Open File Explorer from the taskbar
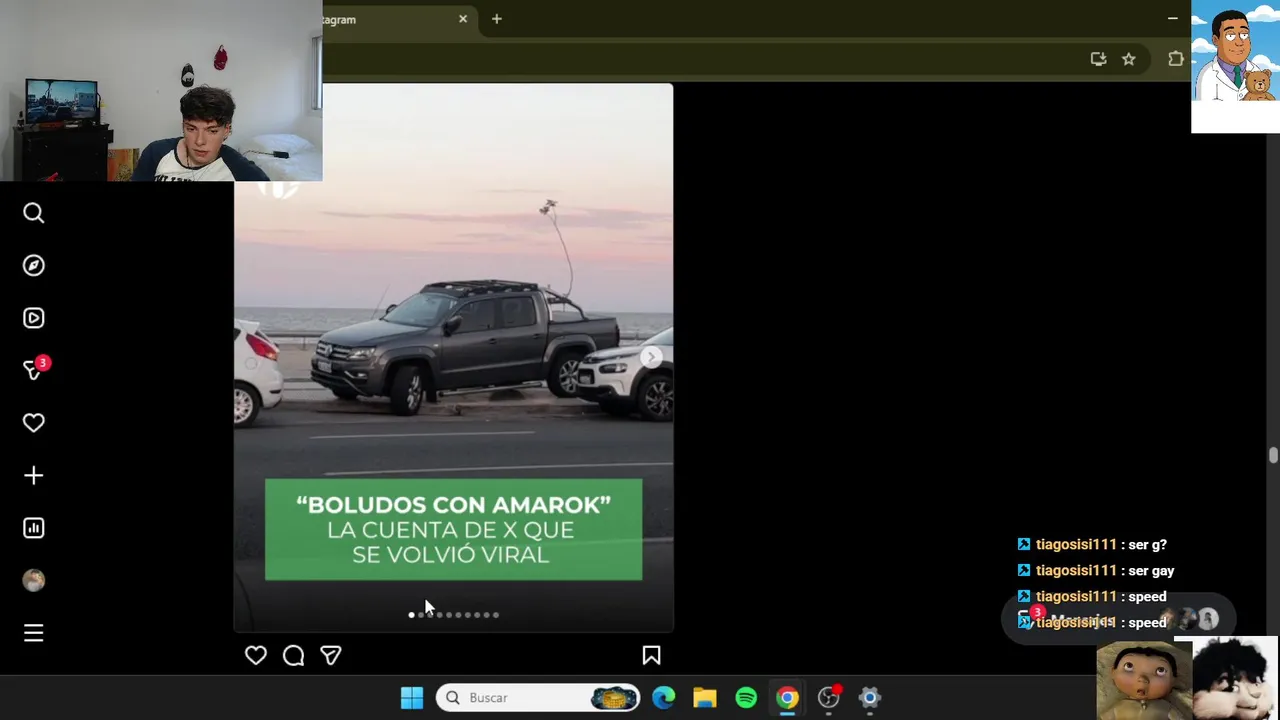 pyautogui.click(x=705, y=698)
